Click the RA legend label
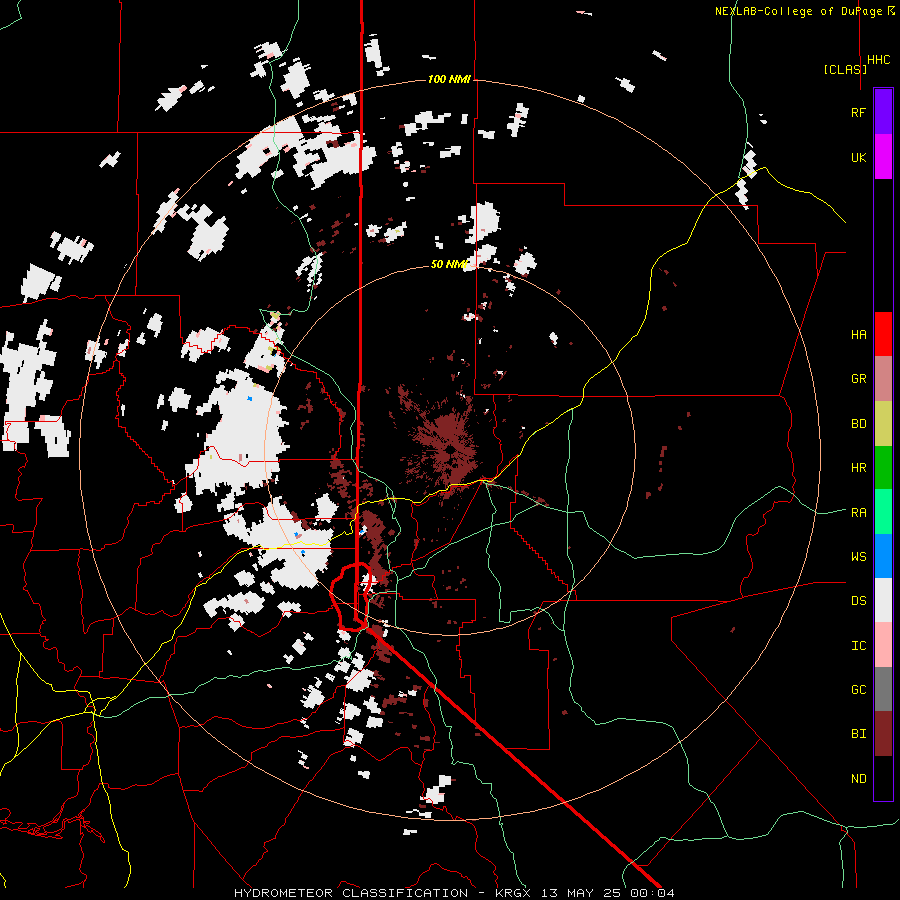This screenshot has height=900, width=900. tap(858, 513)
